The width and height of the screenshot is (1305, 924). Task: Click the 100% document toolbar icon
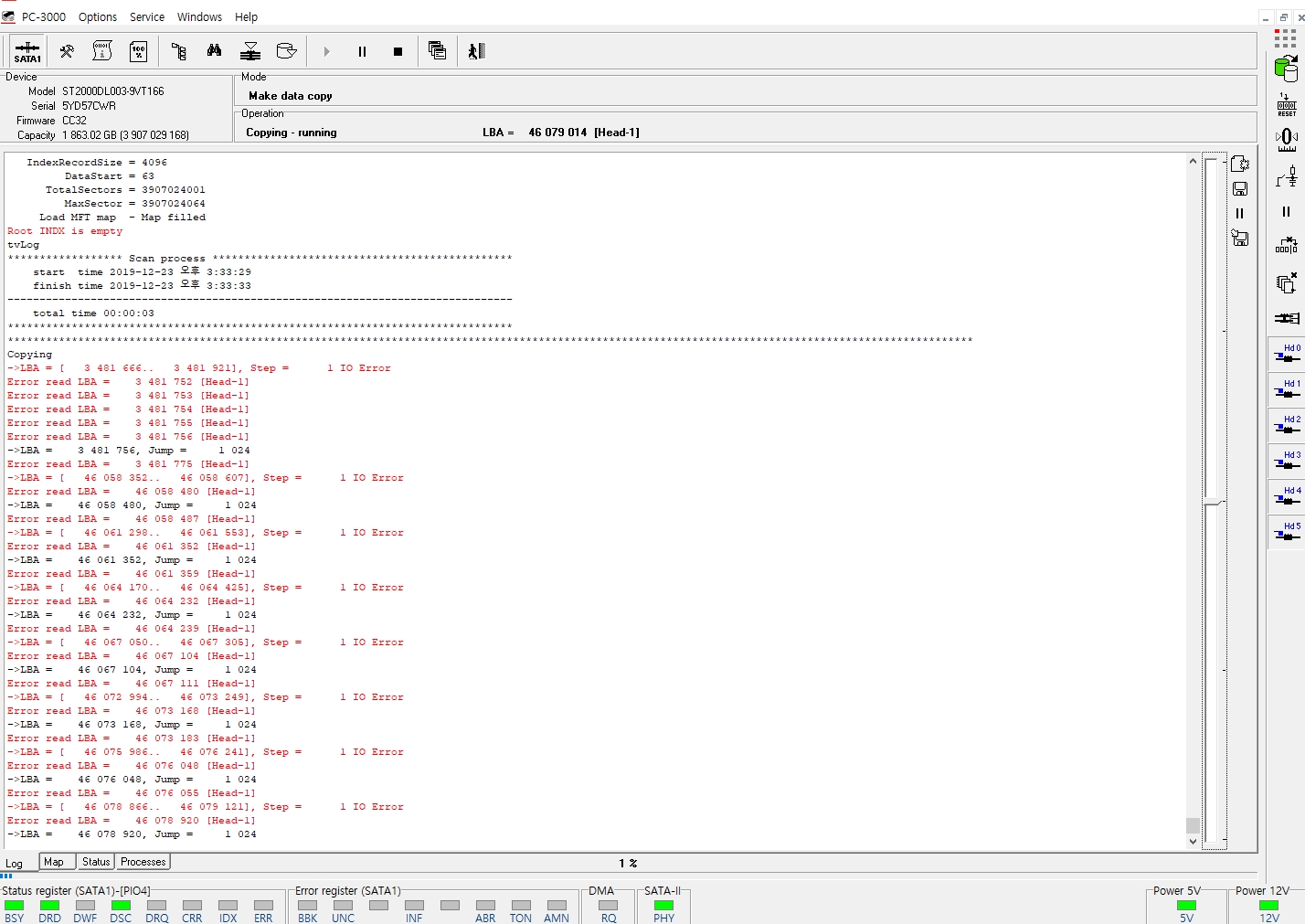(x=138, y=51)
